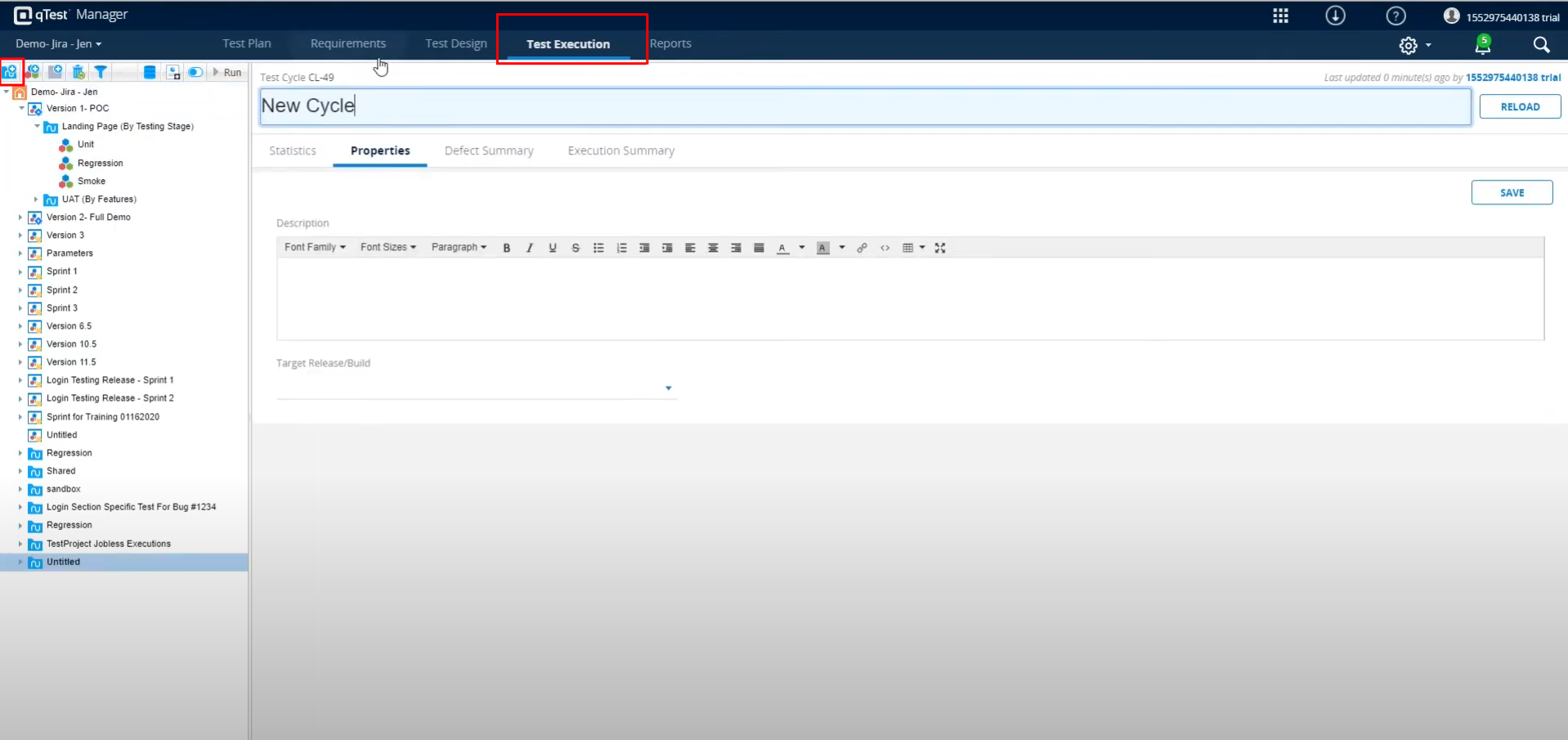The width and height of the screenshot is (1568, 740).
Task: Open the notifications bell icon
Action: pos(1482,45)
